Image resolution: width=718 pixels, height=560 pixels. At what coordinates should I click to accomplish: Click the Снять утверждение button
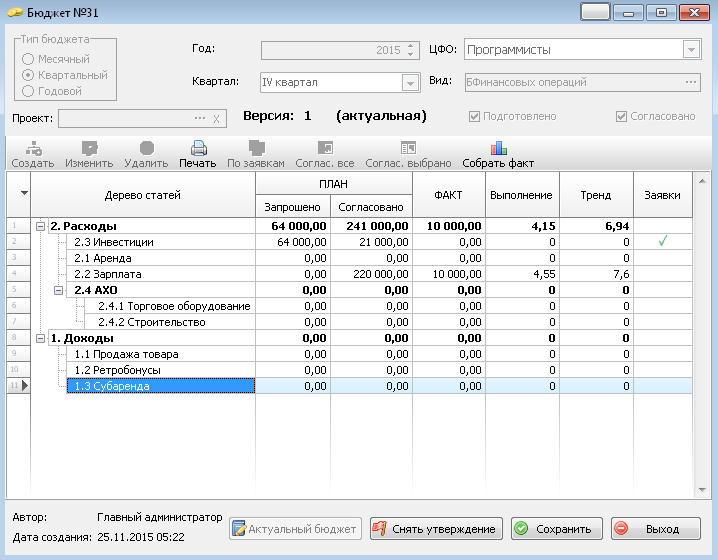pyautogui.click(x=436, y=529)
